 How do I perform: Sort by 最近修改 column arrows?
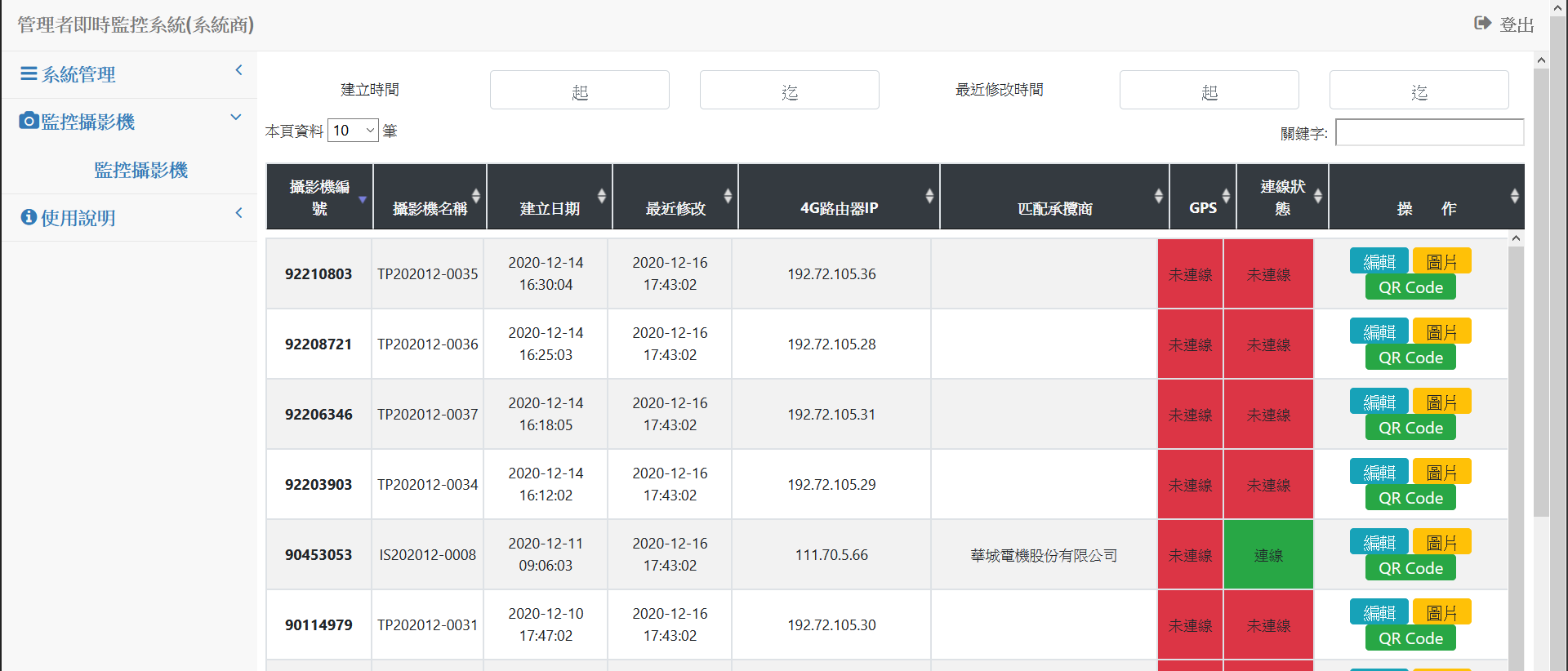[728, 196]
